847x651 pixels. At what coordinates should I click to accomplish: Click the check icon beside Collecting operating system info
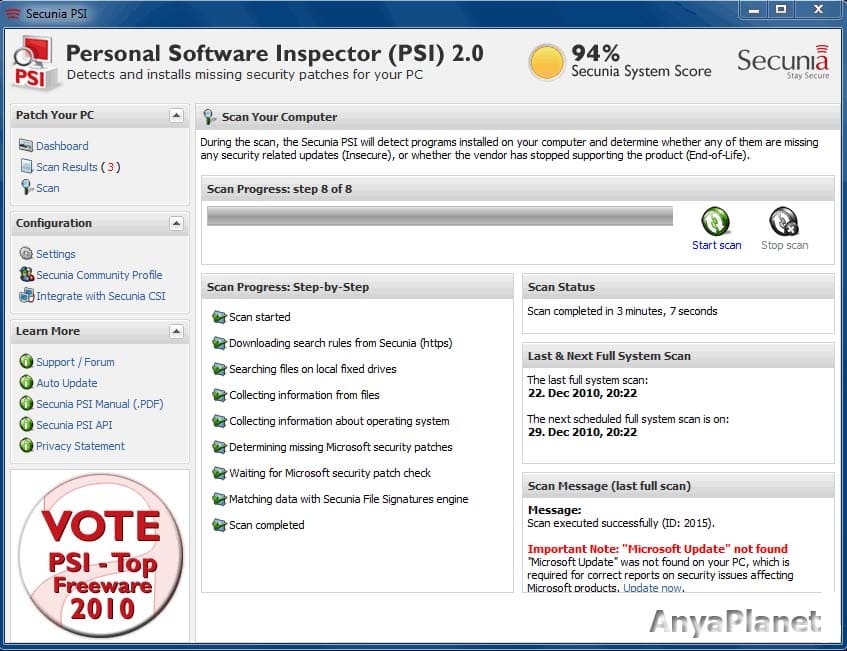[x=219, y=421]
